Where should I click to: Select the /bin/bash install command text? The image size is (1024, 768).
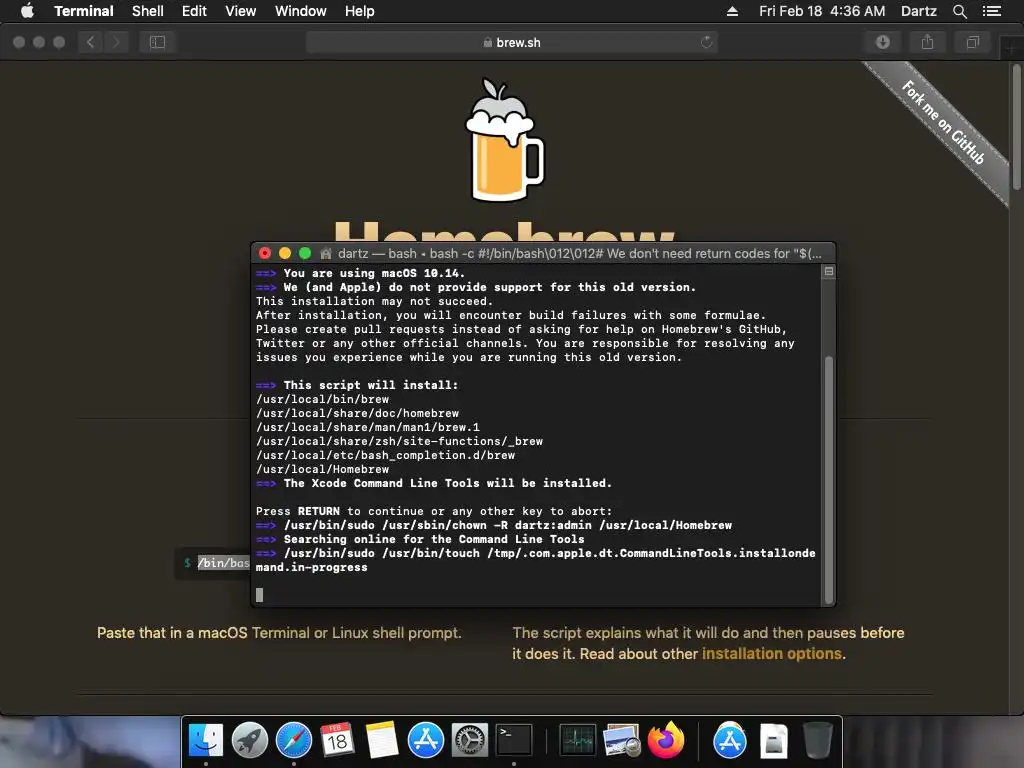coord(223,563)
